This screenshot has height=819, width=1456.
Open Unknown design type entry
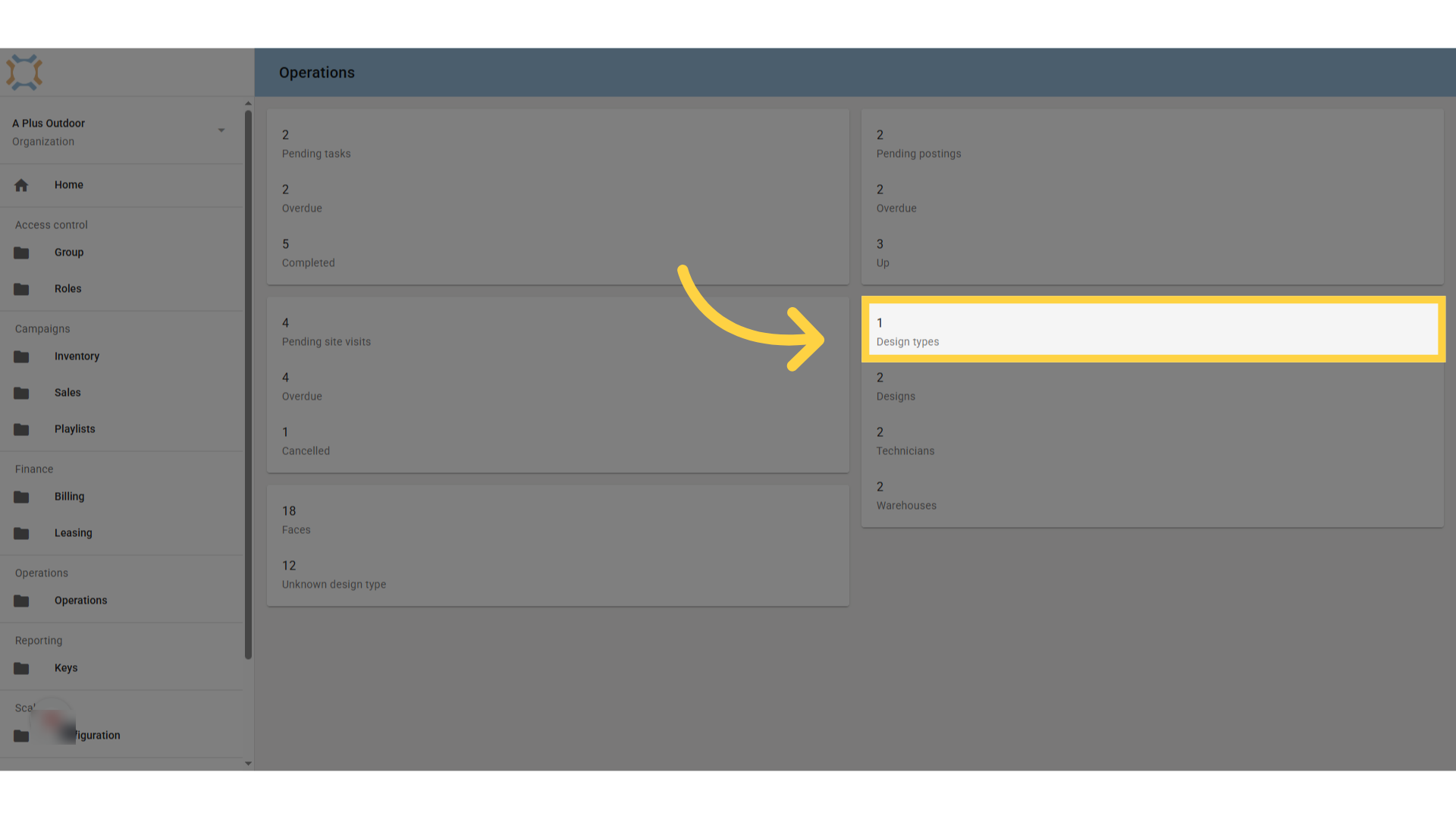[558, 575]
